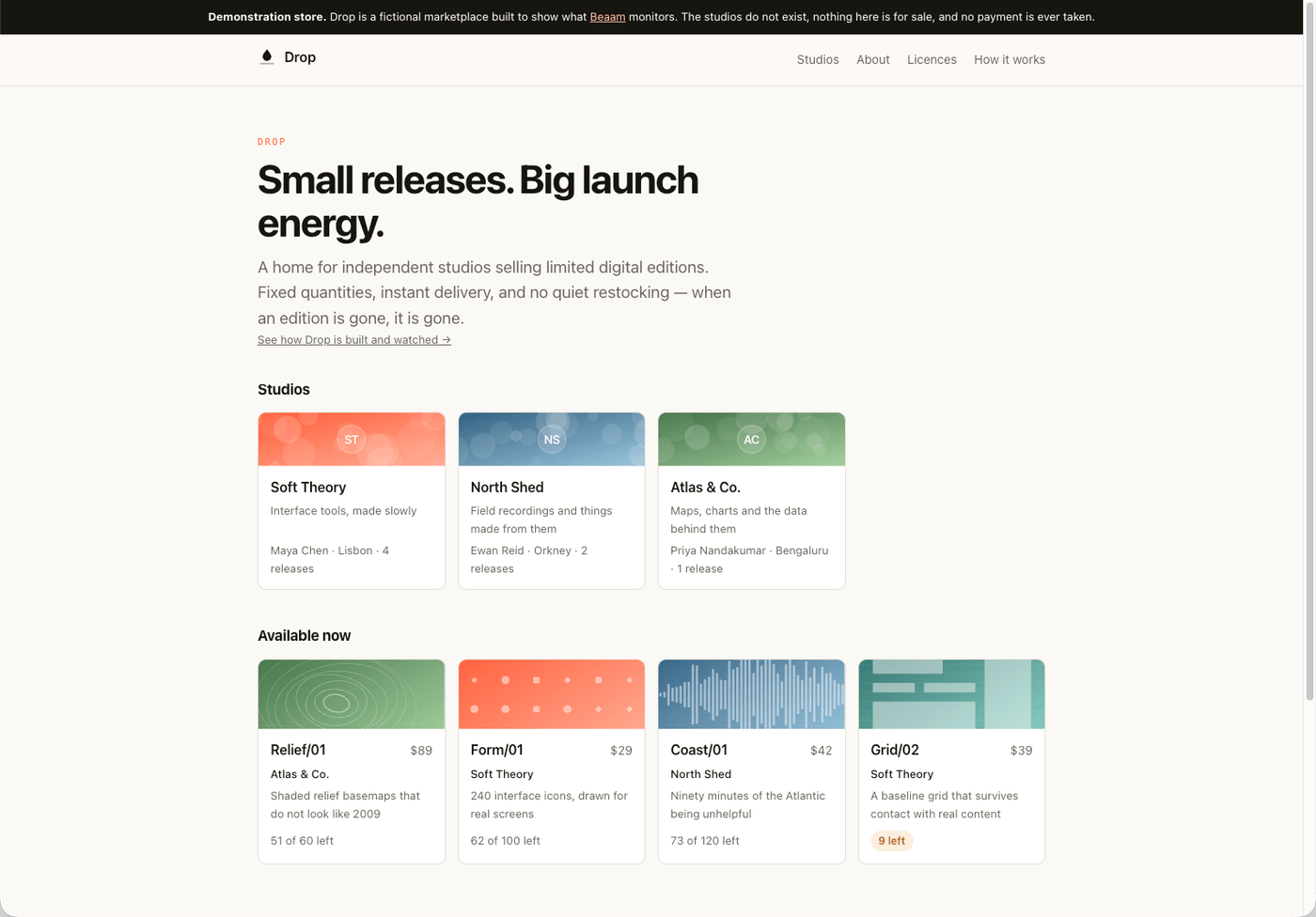
Task: Click the ST avatar badge for Soft Theory
Action: 352,439
